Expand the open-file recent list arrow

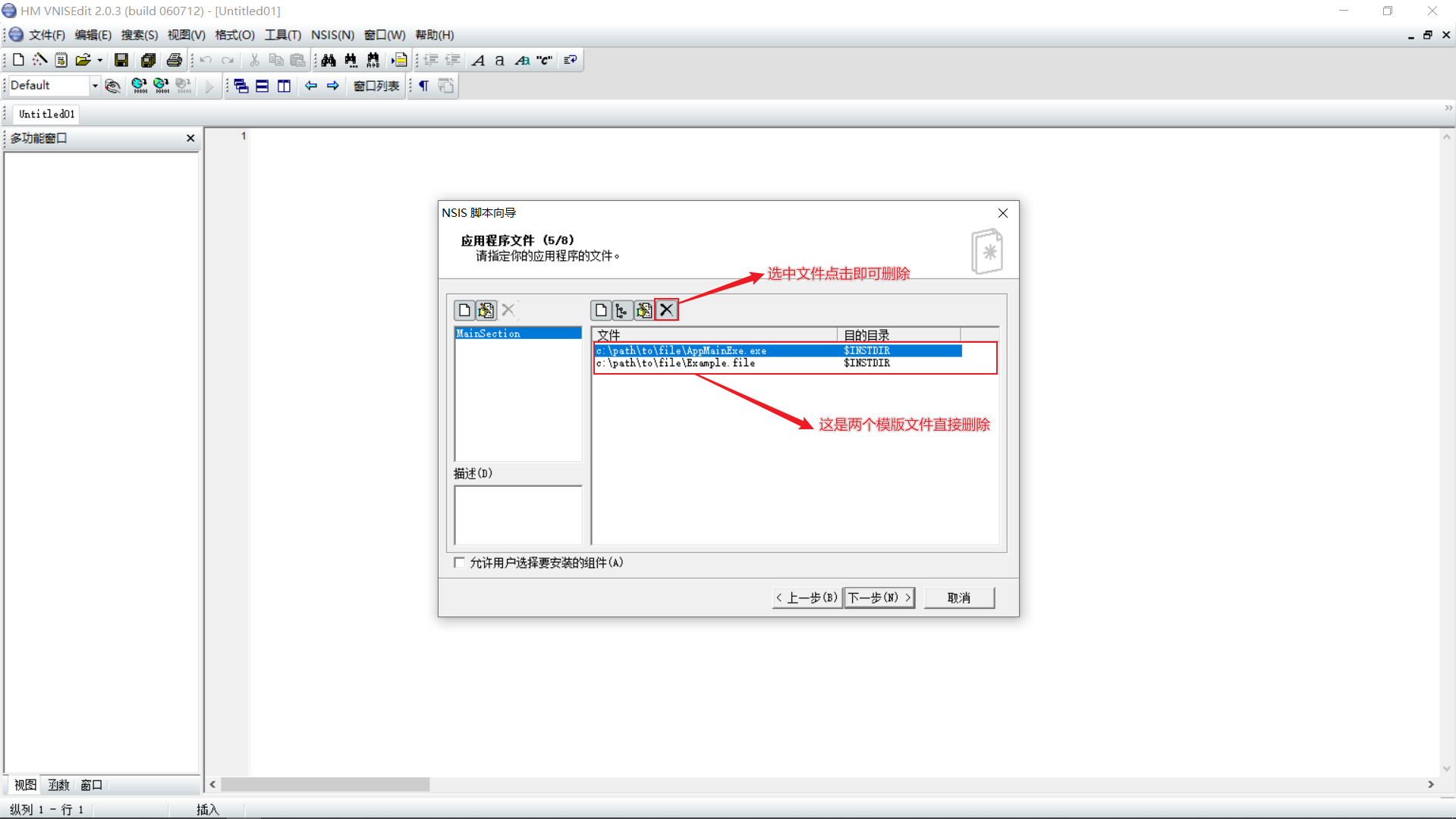pos(99,60)
